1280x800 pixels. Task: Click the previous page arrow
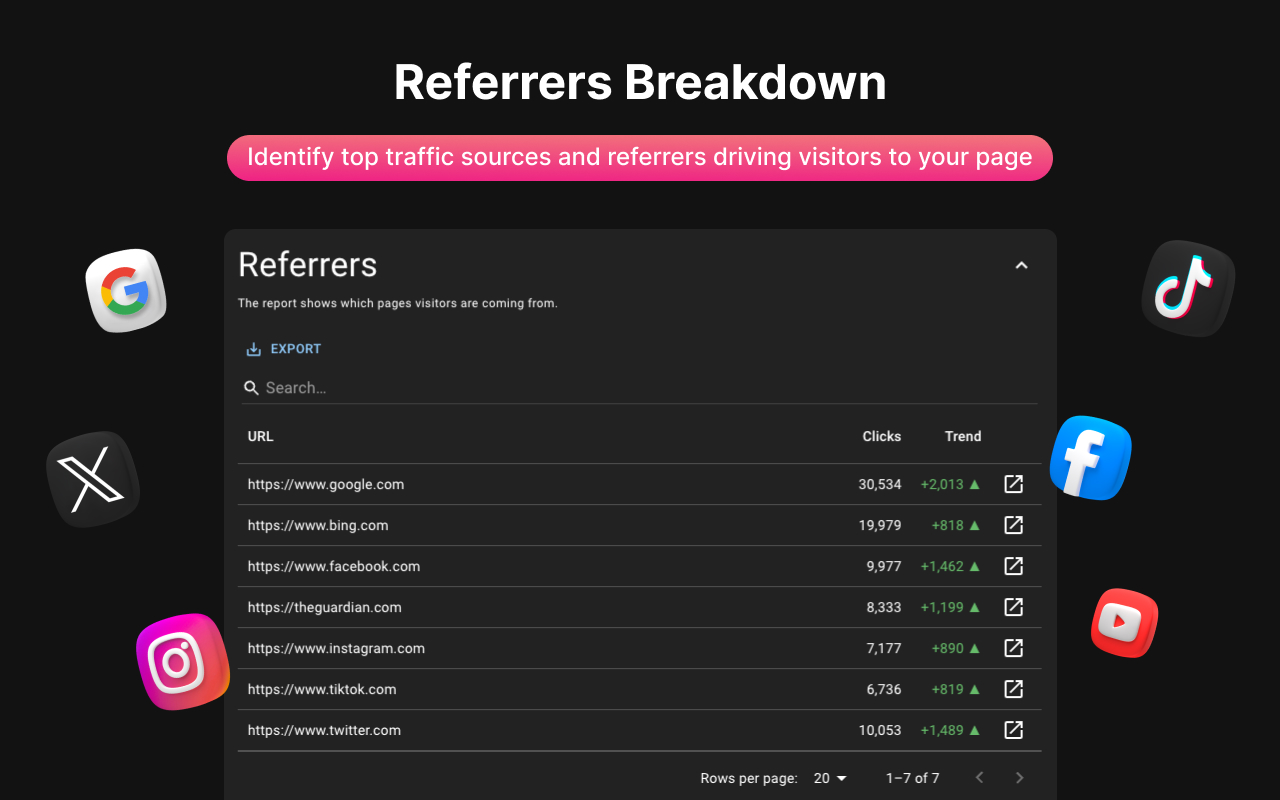979,777
